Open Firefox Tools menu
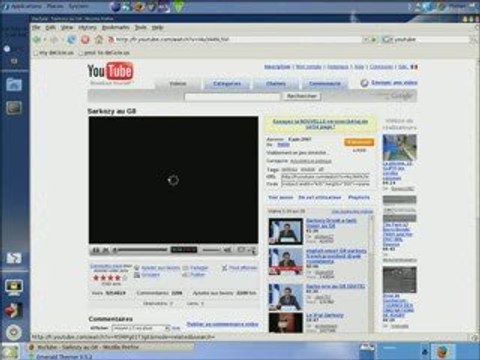Image resolution: width=480 pixels, height=360 pixels. pos(141,27)
